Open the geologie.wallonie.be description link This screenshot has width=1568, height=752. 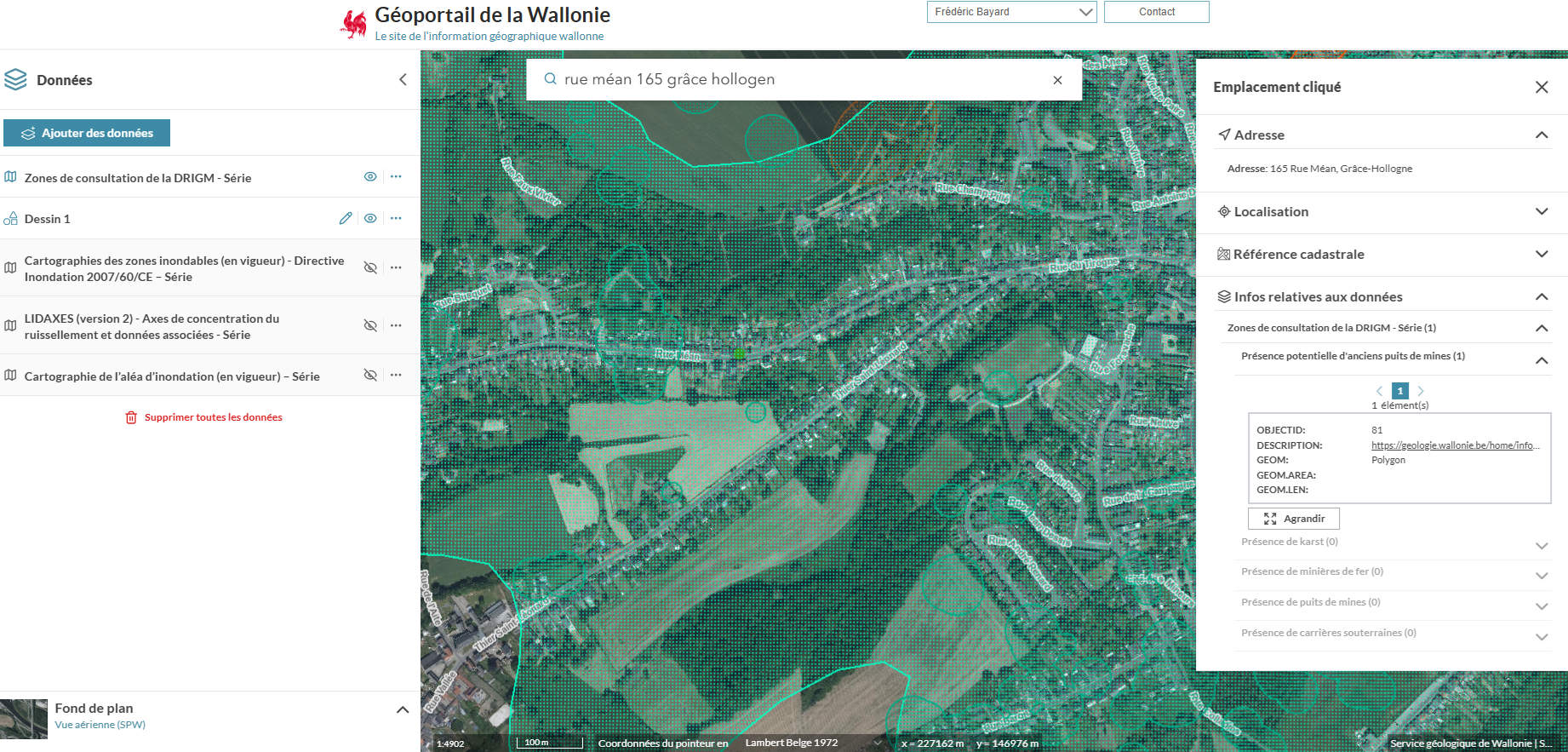(x=1454, y=445)
